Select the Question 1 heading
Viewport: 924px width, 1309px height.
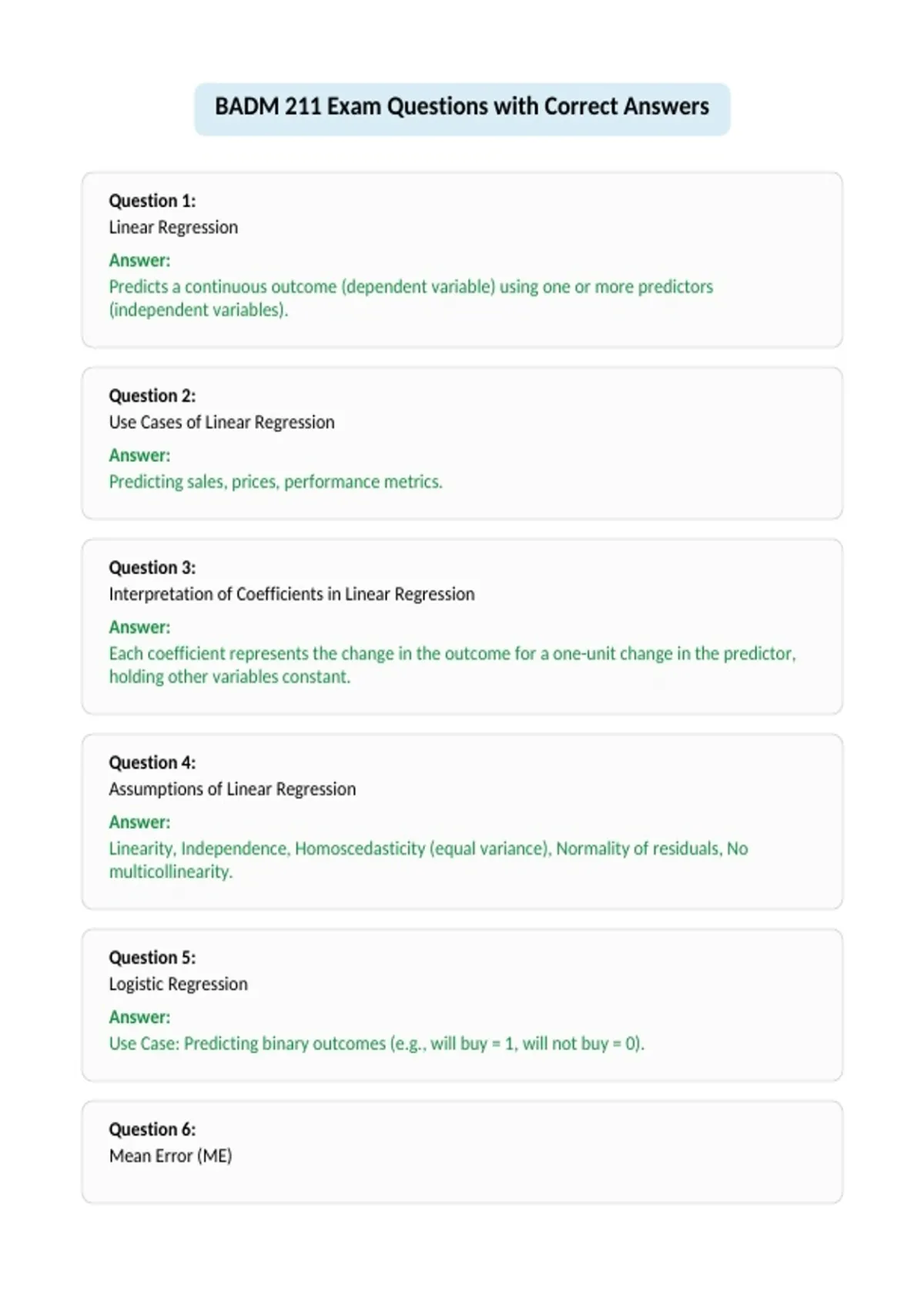pyautogui.click(x=152, y=201)
